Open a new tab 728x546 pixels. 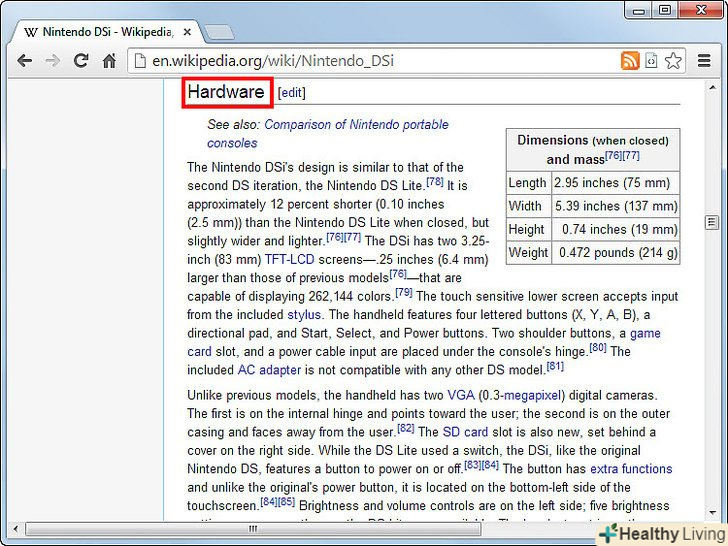[x=219, y=32]
